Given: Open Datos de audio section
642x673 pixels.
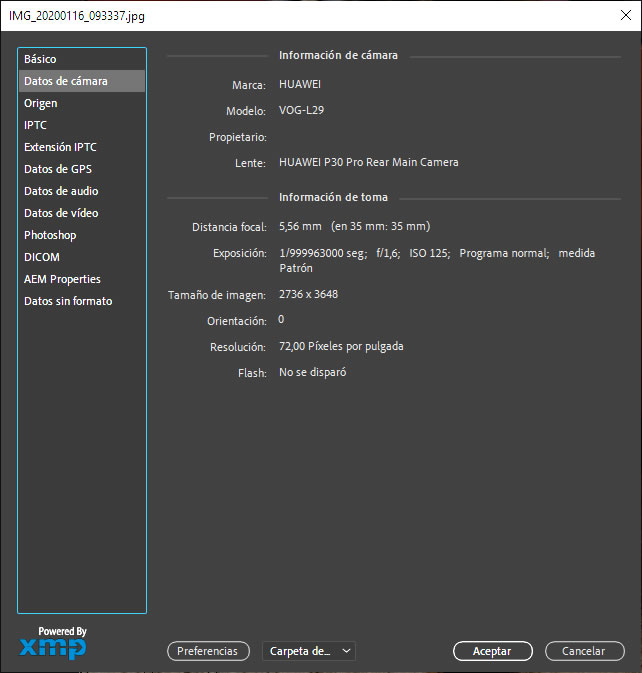Looking at the screenshot, I should [x=82, y=191].
